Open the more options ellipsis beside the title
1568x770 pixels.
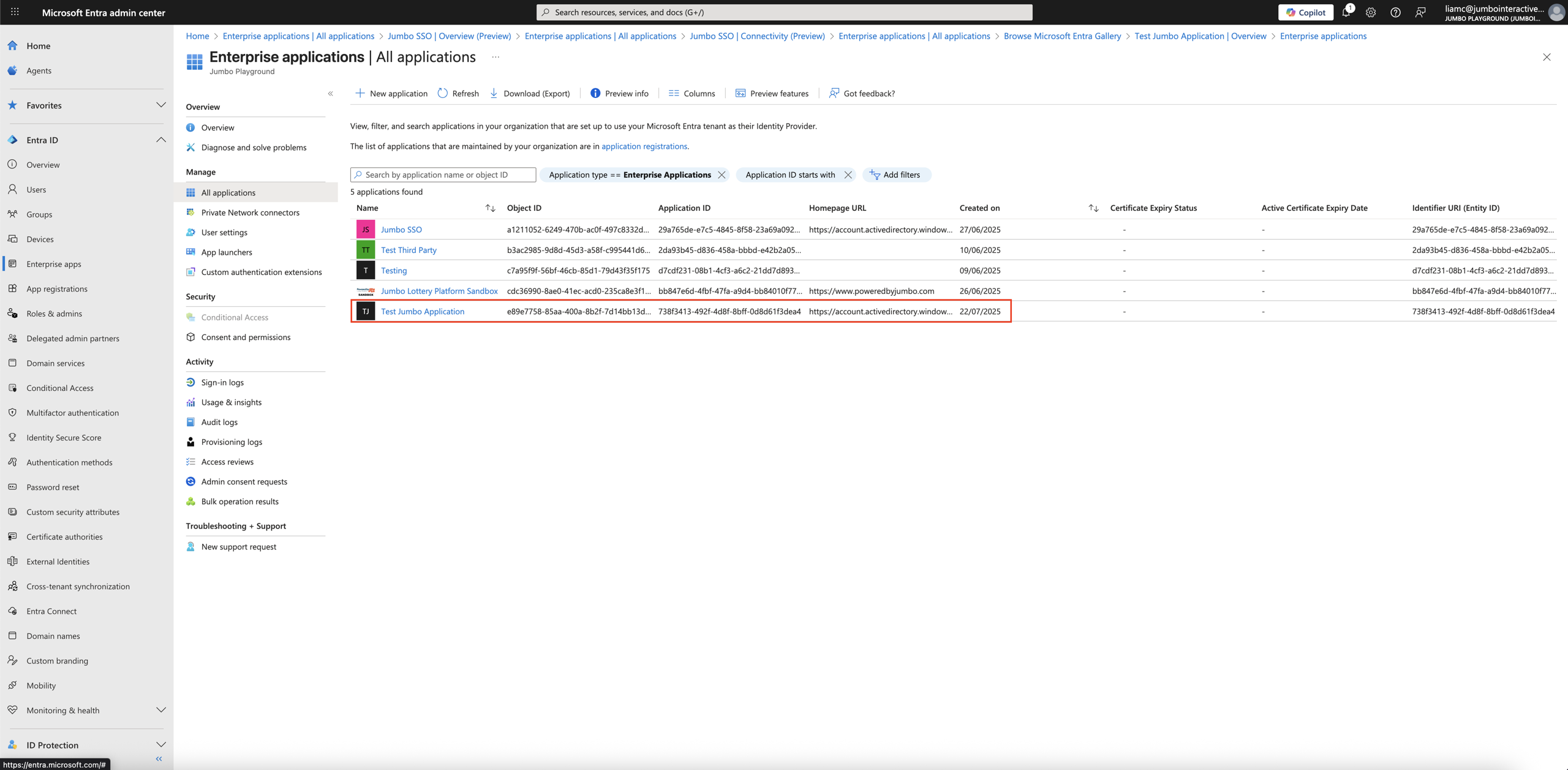pos(496,57)
